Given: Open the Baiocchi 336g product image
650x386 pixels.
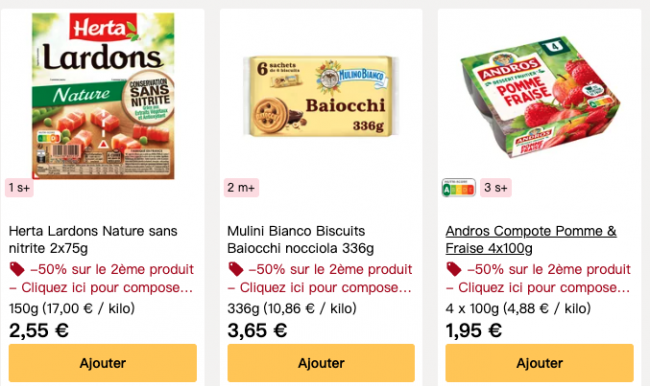Looking at the screenshot, I should [321, 96].
